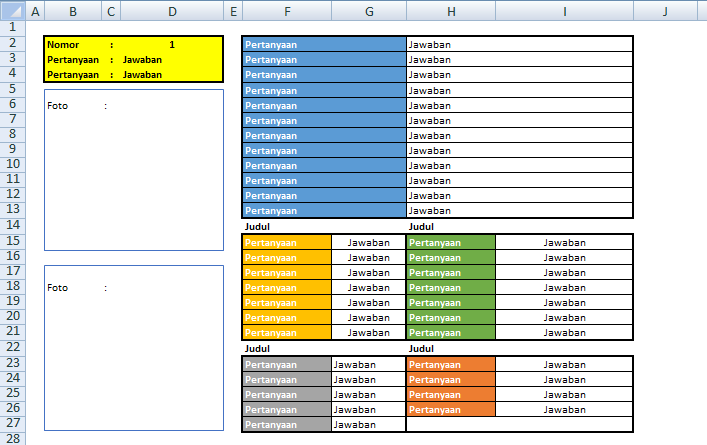Click the orange Pertanyaan cell in row 26
707x445 pixels.
coord(451,409)
